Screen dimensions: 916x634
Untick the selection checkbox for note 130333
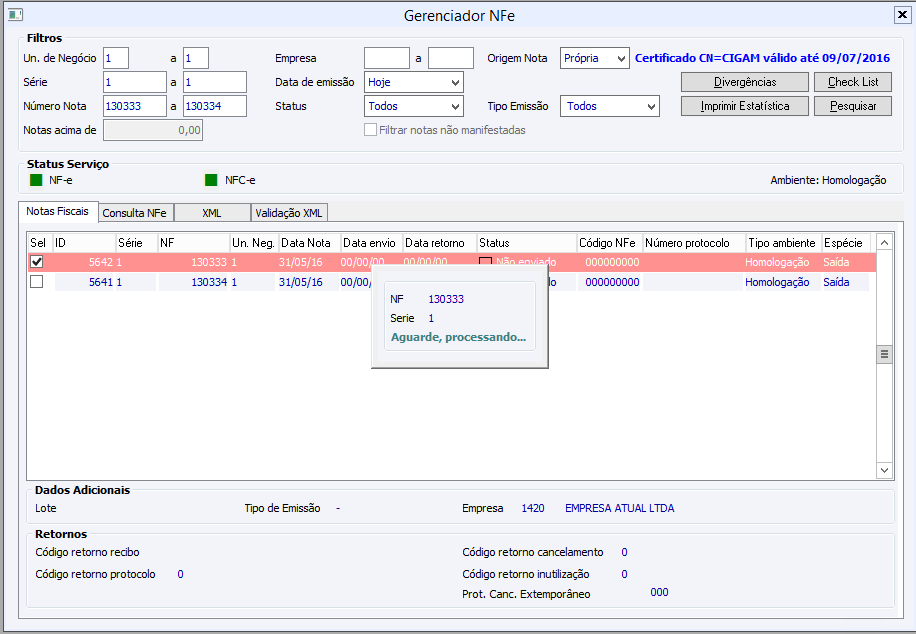click(37, 262)
